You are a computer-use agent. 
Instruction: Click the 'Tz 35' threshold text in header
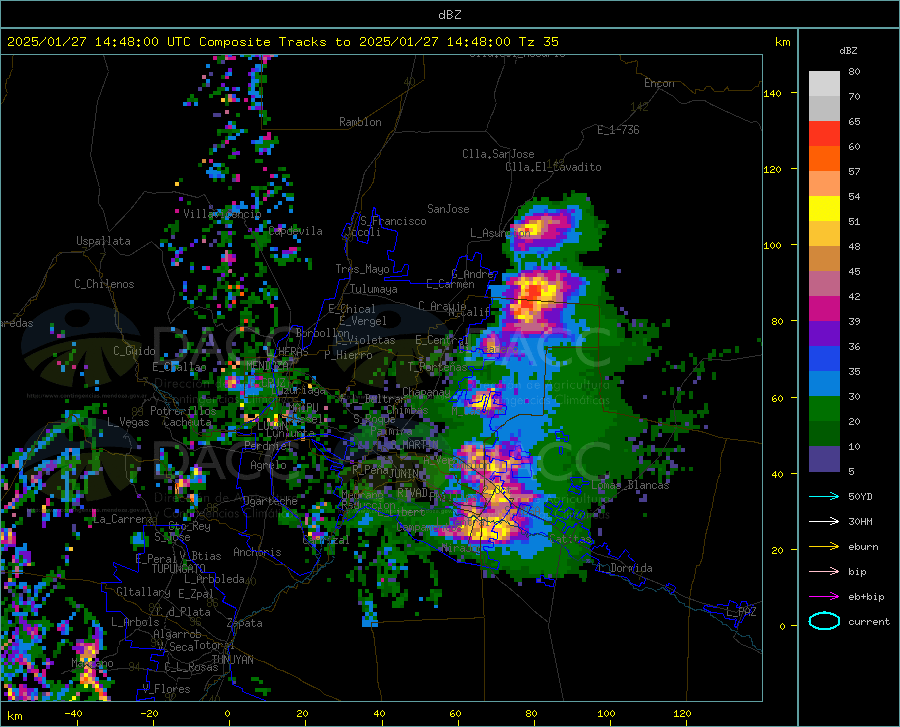click(538, 42)
